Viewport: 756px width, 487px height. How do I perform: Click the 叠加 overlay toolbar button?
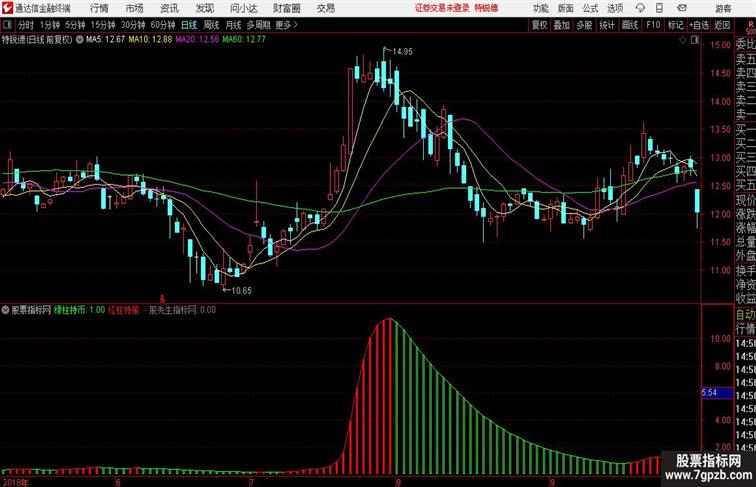[562, 25]
